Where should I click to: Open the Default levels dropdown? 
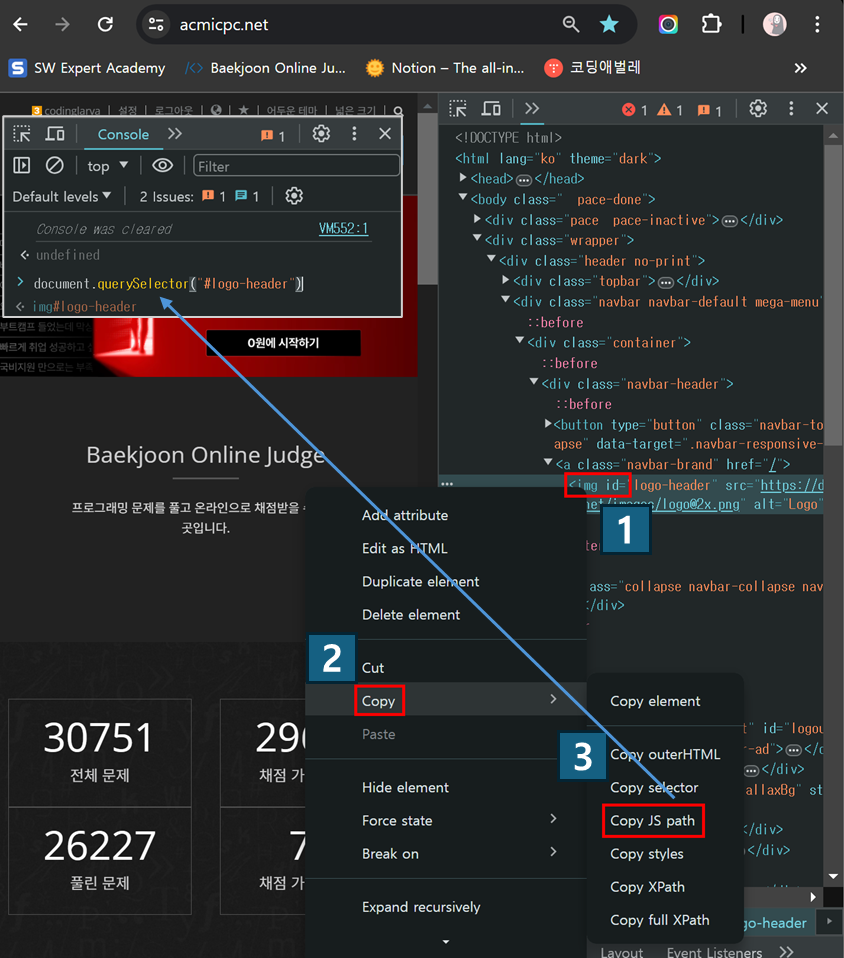click(x=62, y=196)
